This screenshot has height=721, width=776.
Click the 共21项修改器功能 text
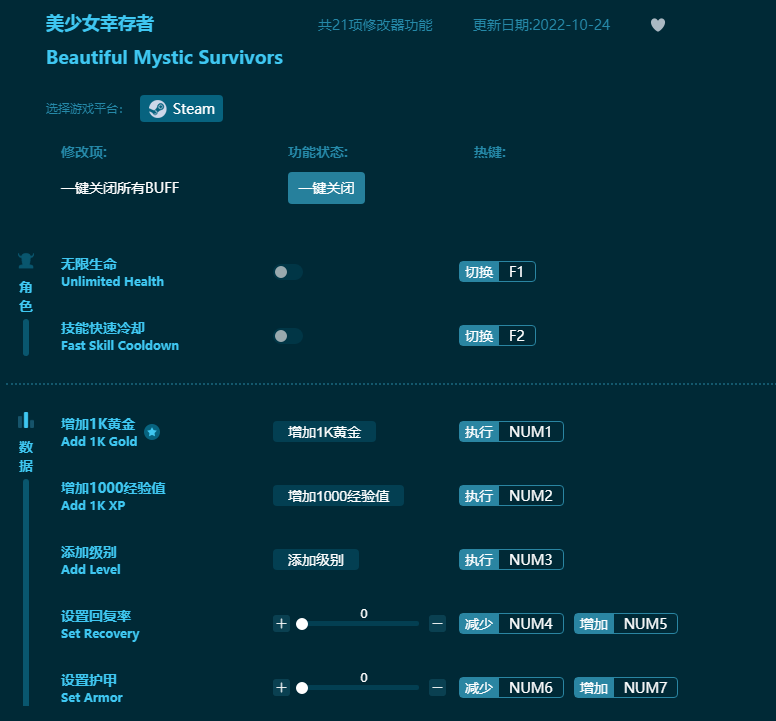375,25
